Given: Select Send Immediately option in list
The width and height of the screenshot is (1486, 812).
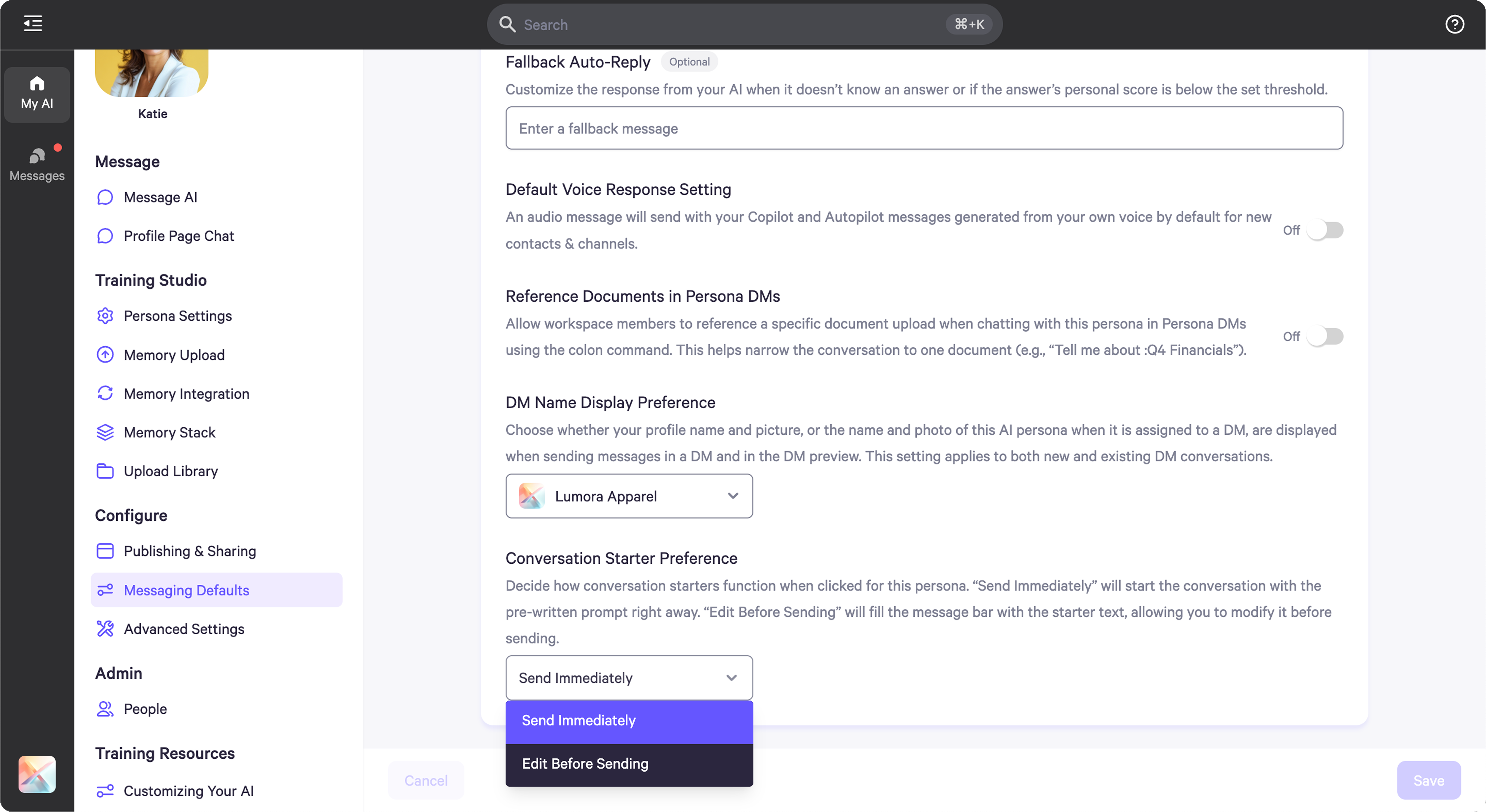Looking at the screenshot, I should 629,721.
